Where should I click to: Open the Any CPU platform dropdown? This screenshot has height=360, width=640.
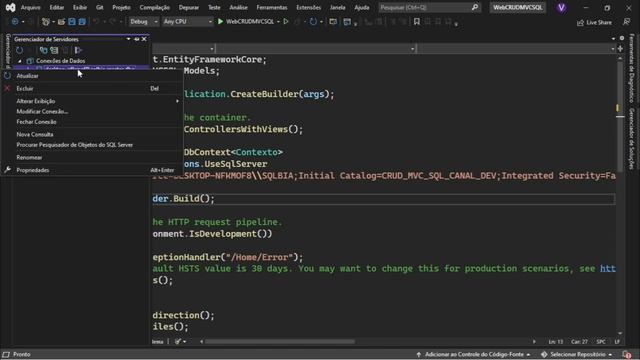(x=187, y=22)
